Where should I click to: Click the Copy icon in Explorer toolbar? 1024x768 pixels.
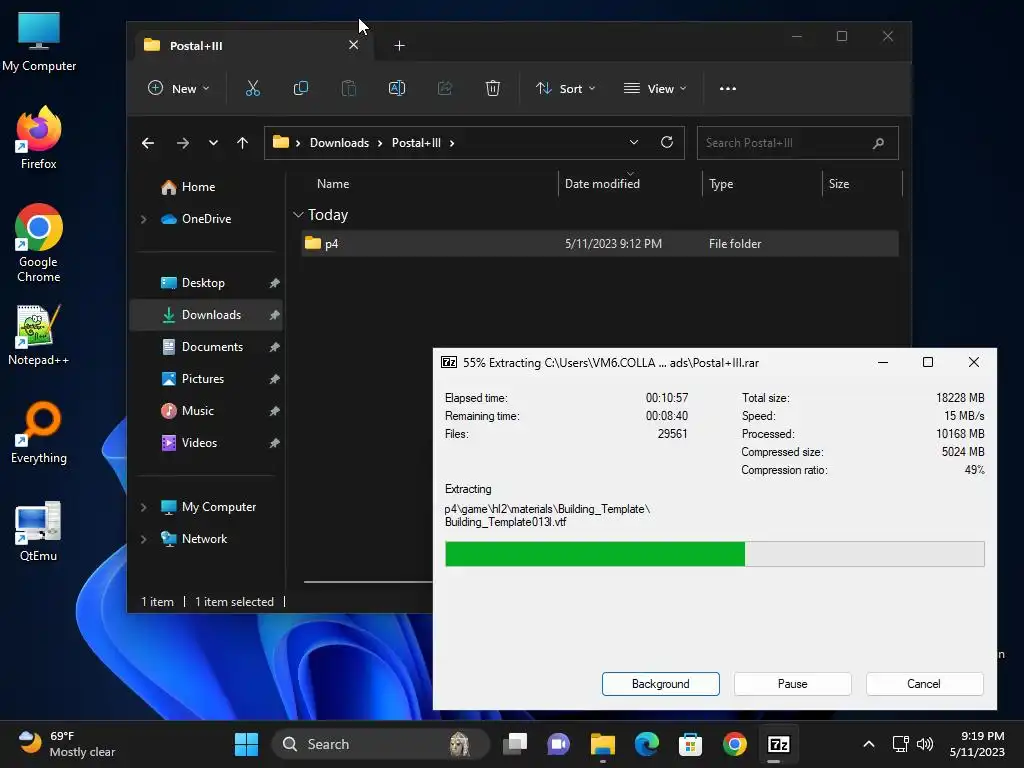click(300, 88)
